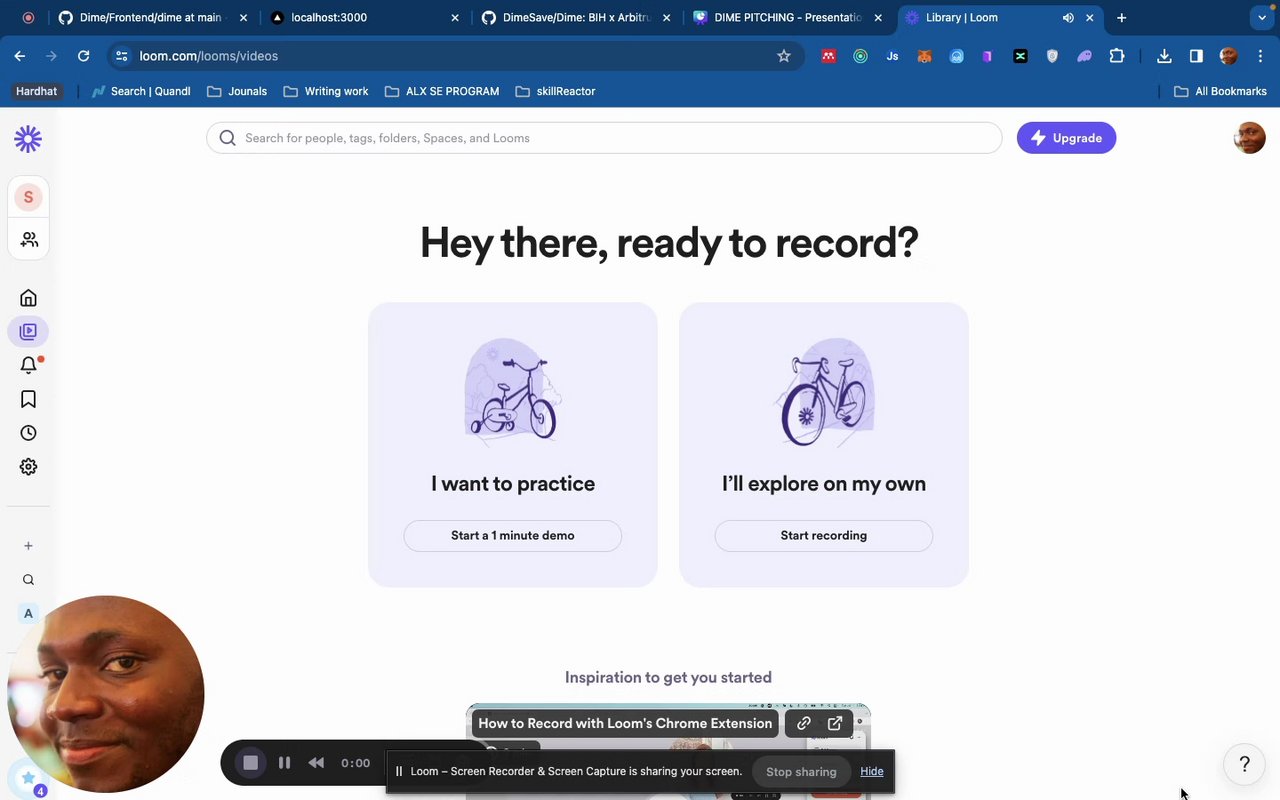Open the shield extension icon
Screen dimensions: 1280x800
[x=1052, y=56]
